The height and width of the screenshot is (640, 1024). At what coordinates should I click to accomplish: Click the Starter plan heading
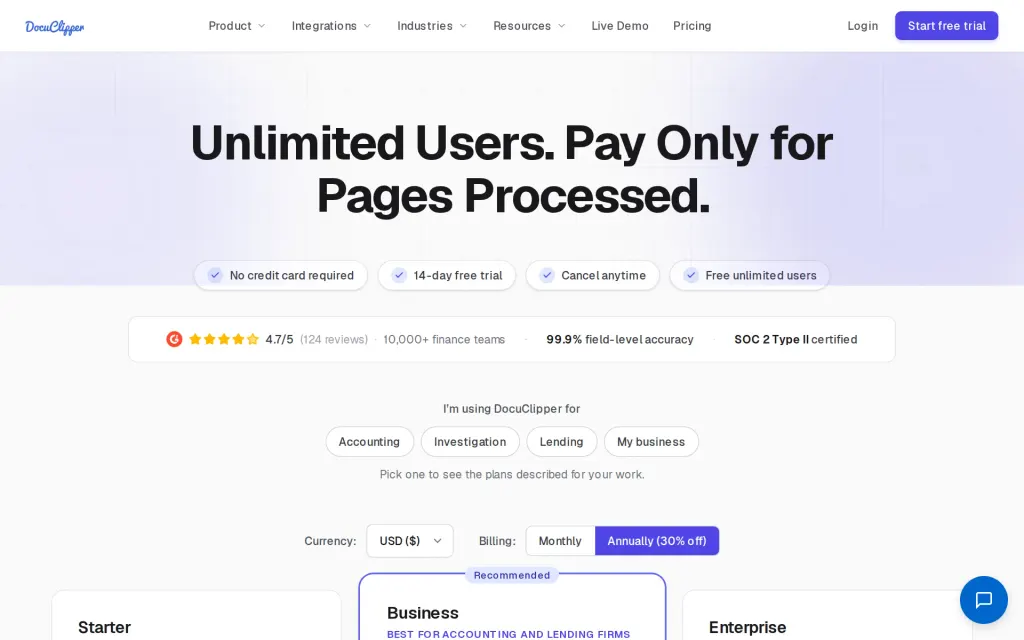(104, 628)
